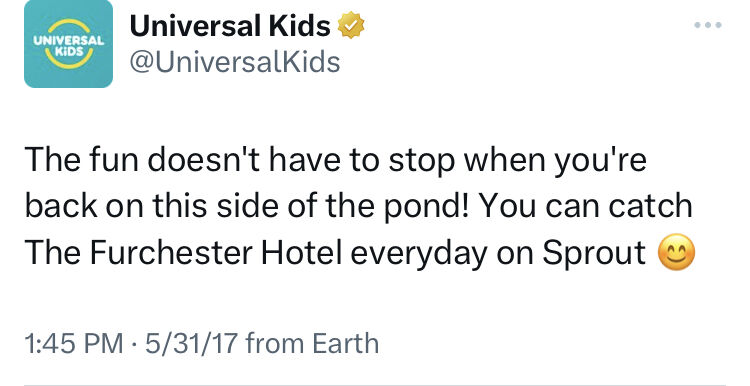Click the word stop in the first line
The image size is (750, 386).
[421, 162]
